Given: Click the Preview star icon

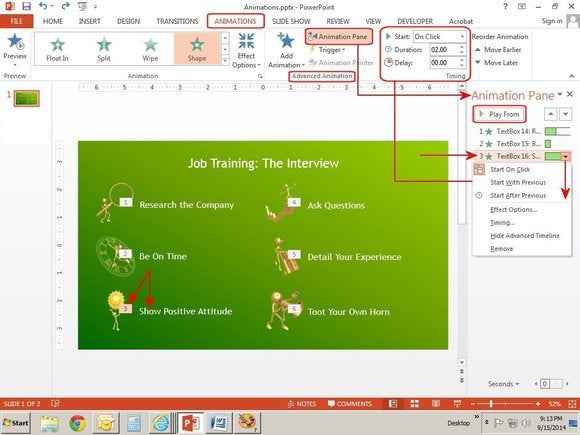Looking at the screenshot, I should click(x=15, y=41).
